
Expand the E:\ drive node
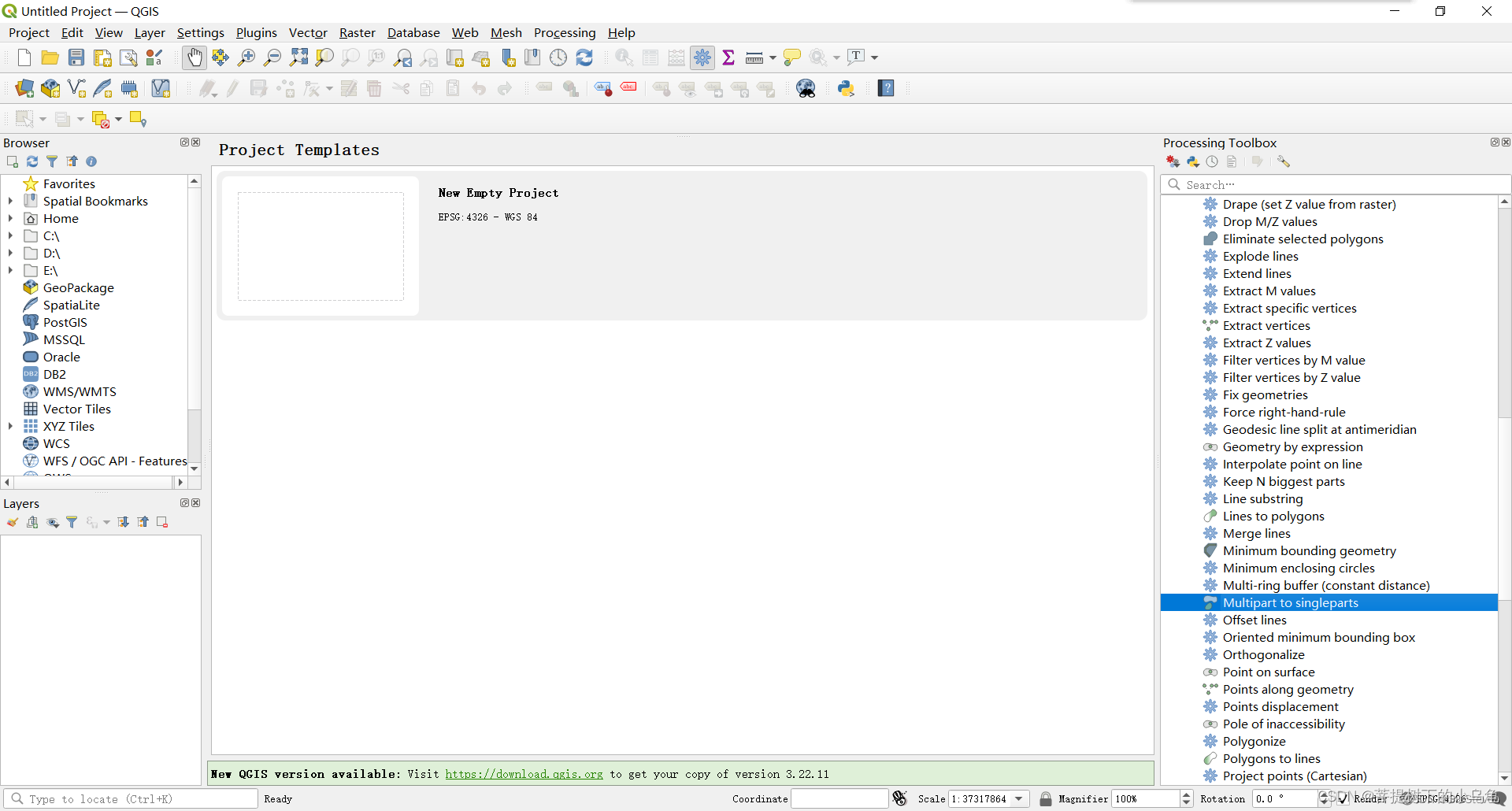tap(10, 270)
